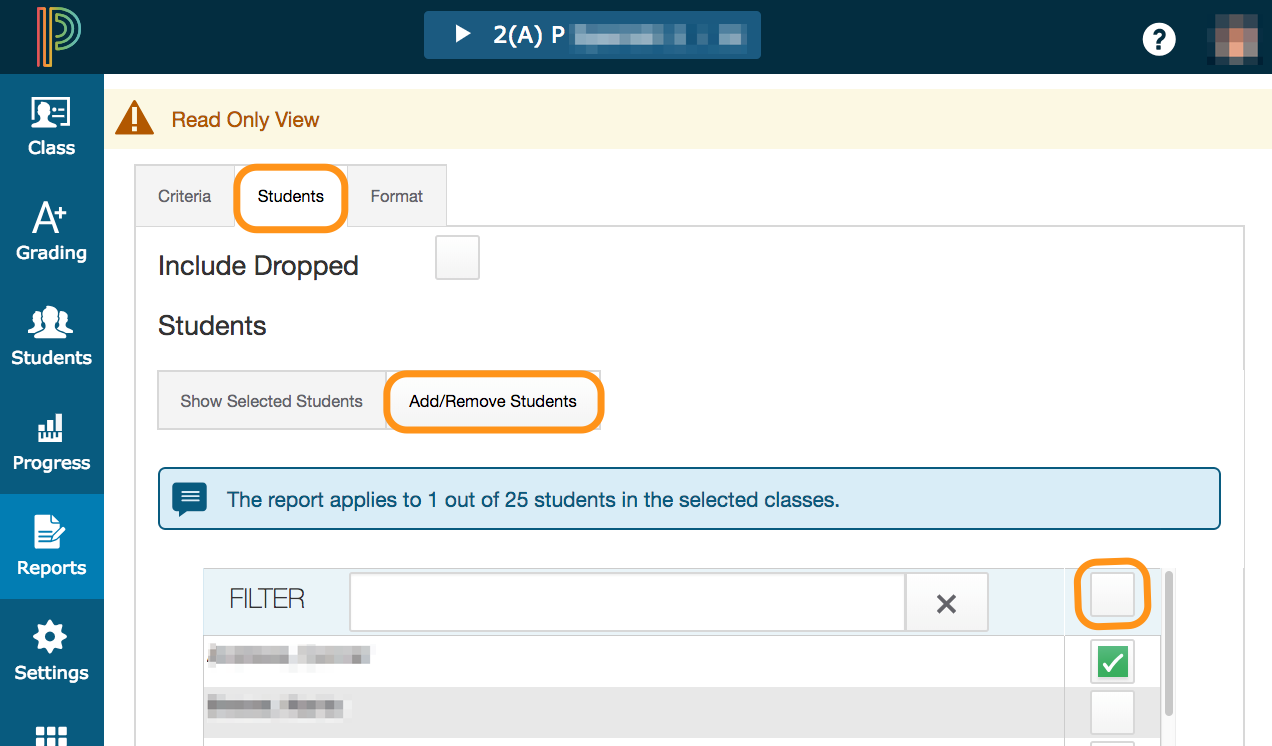1272x746 pixels.
Task: Open the Students section in sidebar
Action: pos(51,337)
